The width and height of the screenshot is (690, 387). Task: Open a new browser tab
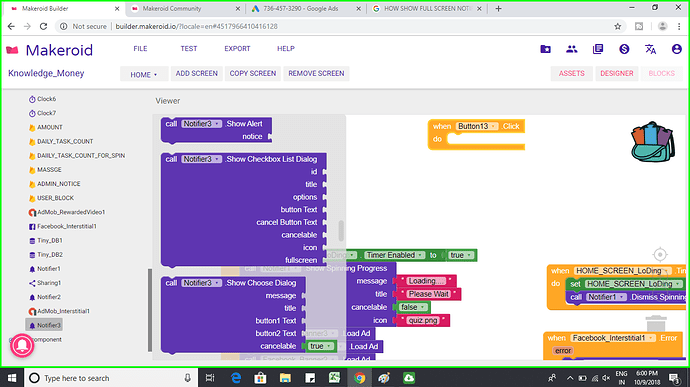(x=498, y=8)
